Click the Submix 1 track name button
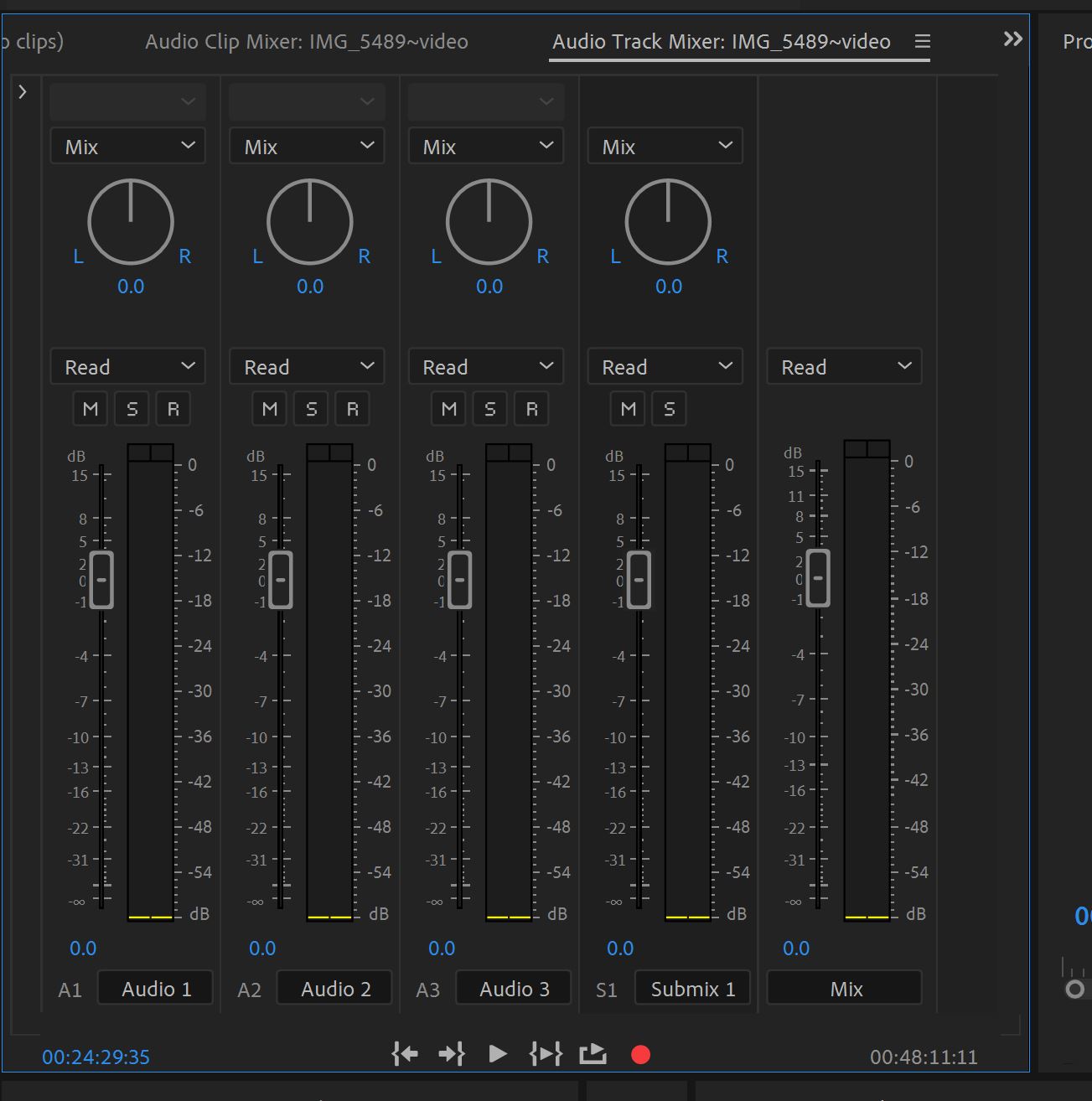 (692, 988)
